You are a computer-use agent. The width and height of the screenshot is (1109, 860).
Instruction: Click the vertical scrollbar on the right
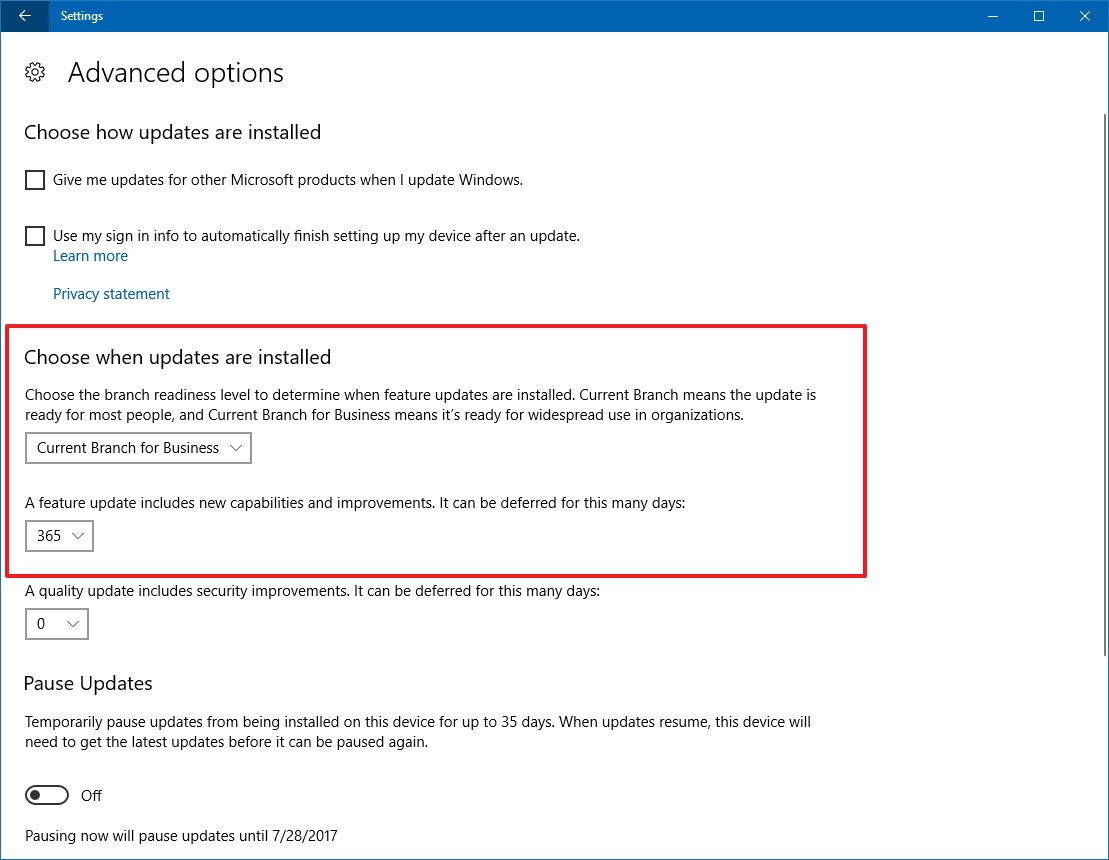tap(1101, 400)
